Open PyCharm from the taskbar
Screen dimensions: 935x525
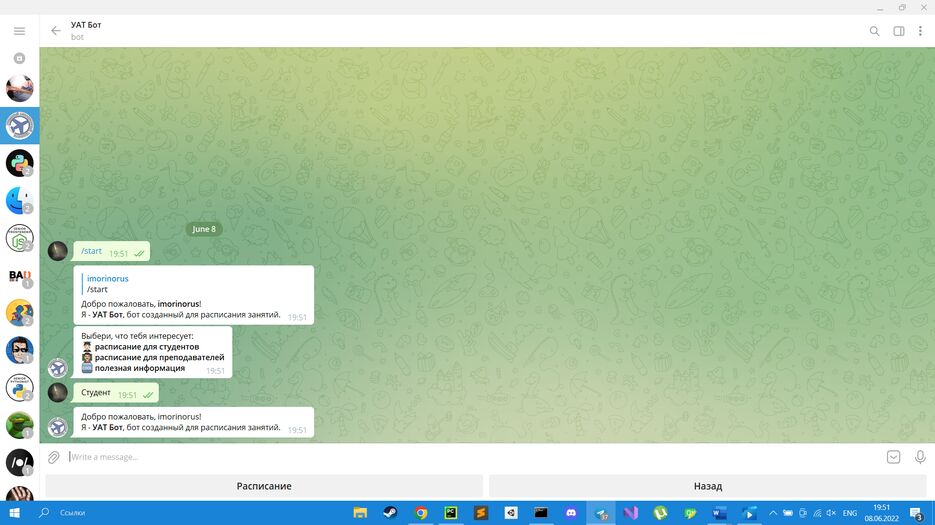[451, 513]
